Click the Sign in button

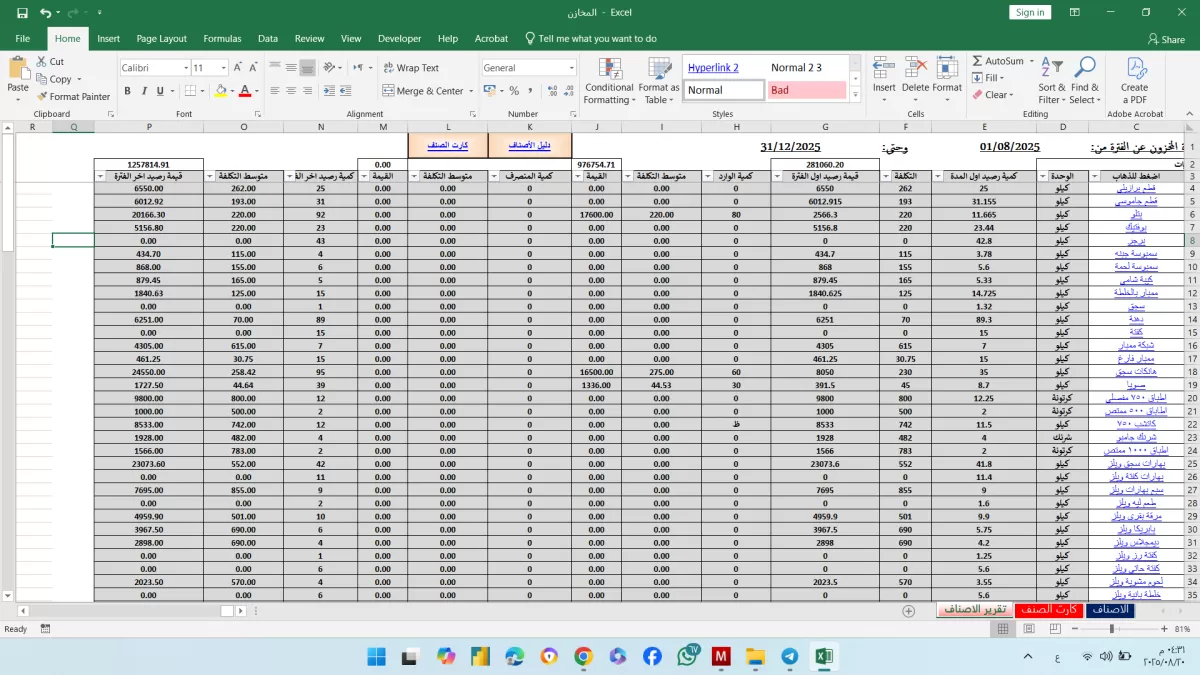[x=1029, y=12]
